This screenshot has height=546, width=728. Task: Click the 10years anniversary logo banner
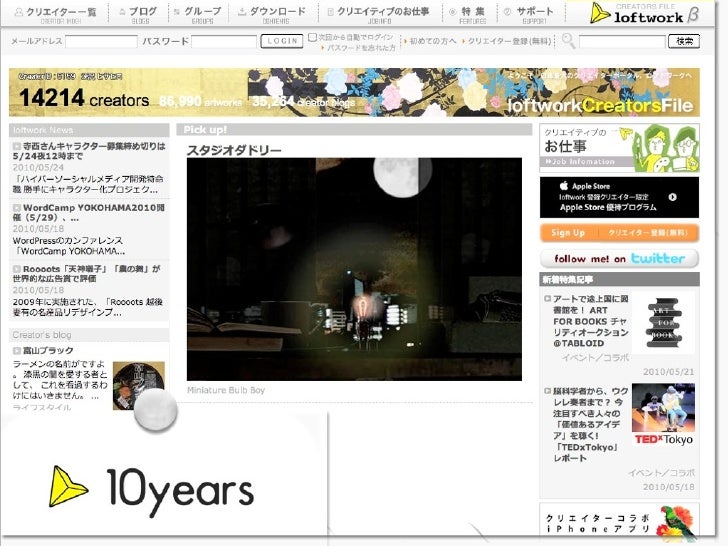[x=152, y=491]
